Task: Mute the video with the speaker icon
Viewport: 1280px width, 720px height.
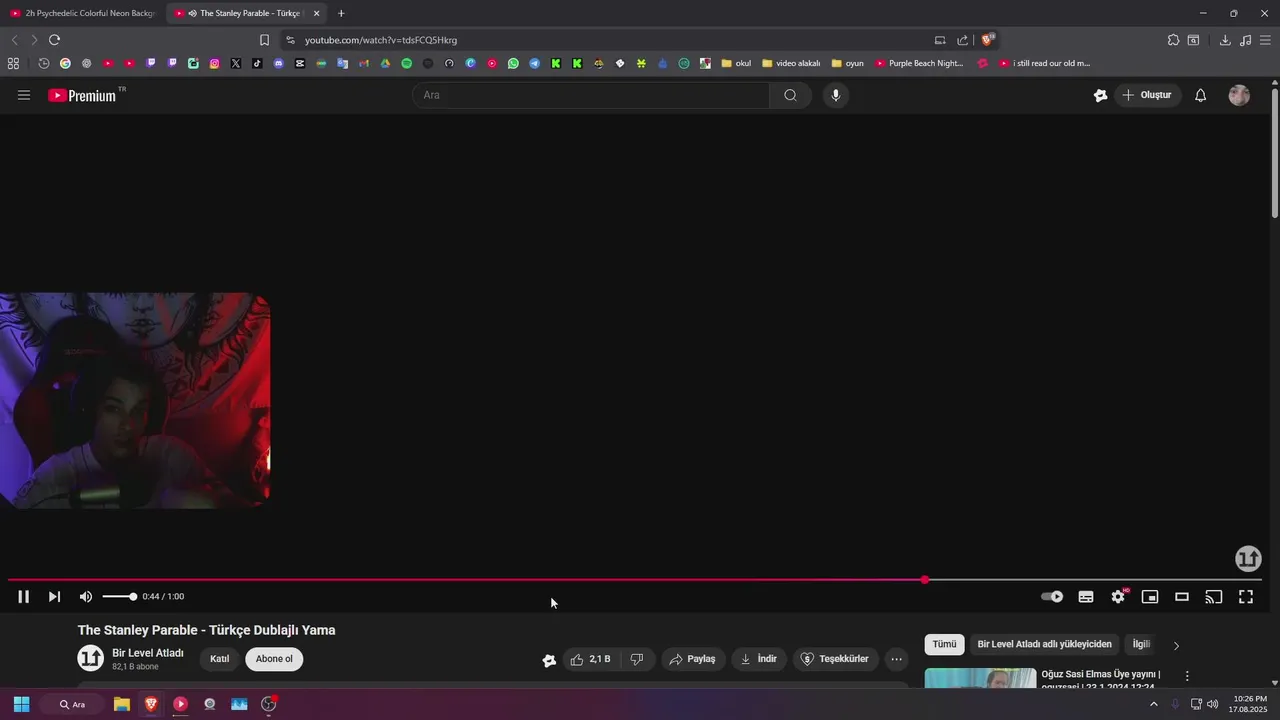Action: [86, 597]
